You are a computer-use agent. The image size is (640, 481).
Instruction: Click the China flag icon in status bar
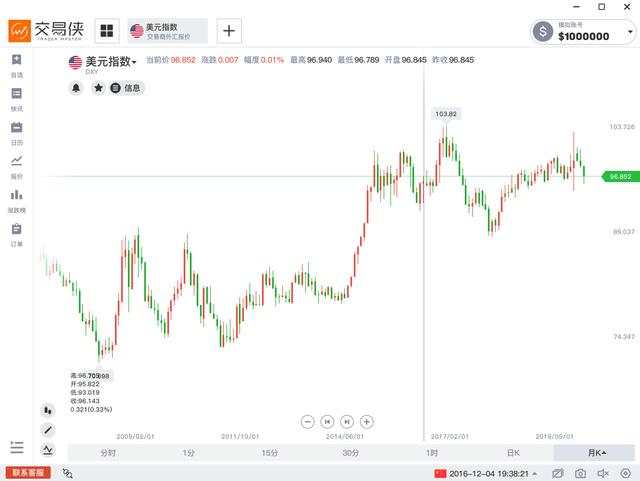[x=440, y=473]
